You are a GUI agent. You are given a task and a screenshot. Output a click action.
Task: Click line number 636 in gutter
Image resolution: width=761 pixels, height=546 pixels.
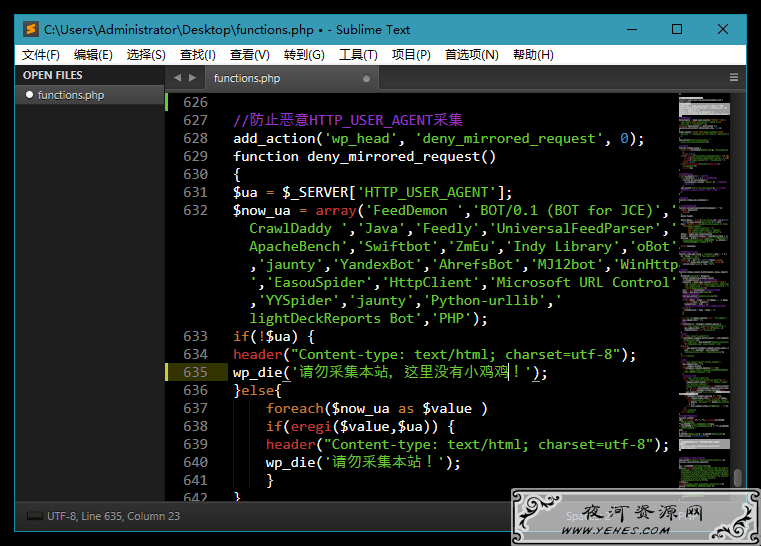(x=195, y=390)
